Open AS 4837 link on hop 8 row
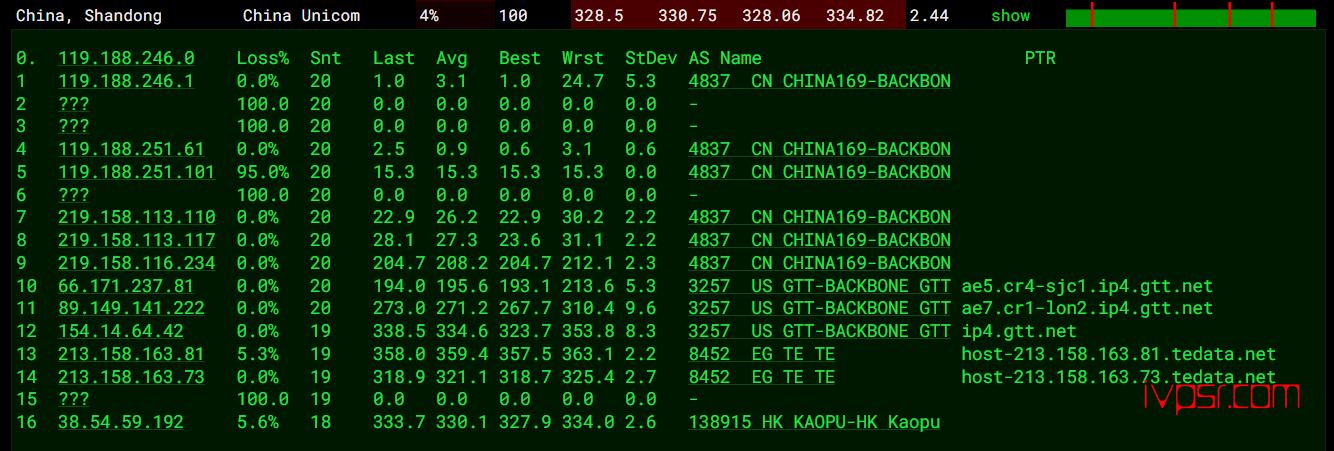The height and width of the screenshot is (451, 1334). coord(819,240)
